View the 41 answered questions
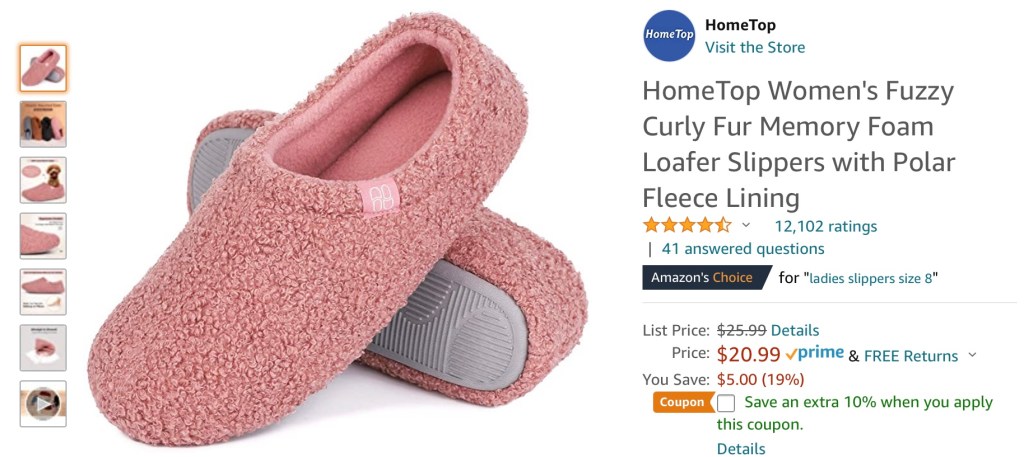 (743, 249)
